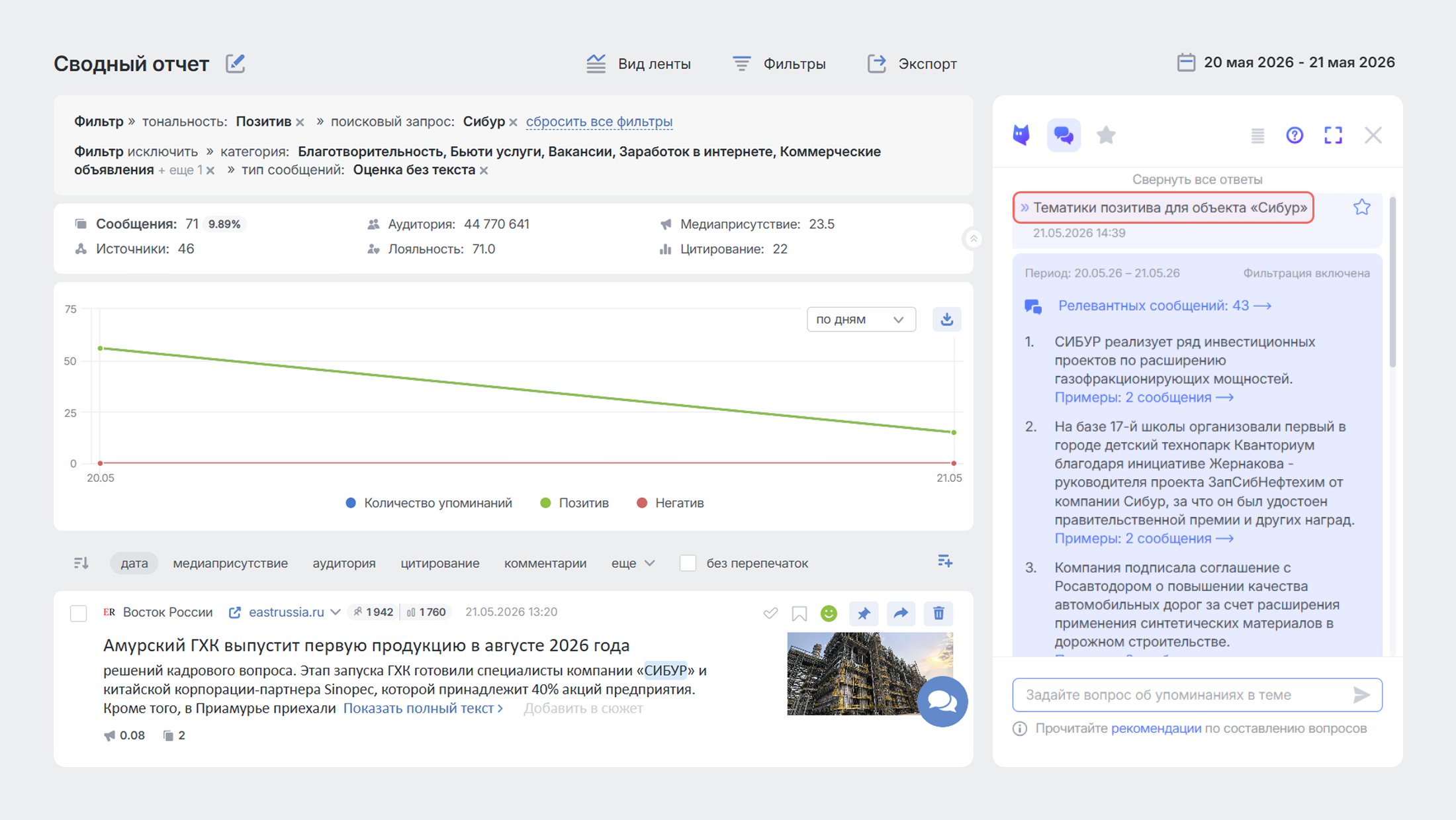Screen dimensions: 1456x820
Task: Click Показать полный текст link
Action: (424, 708)
